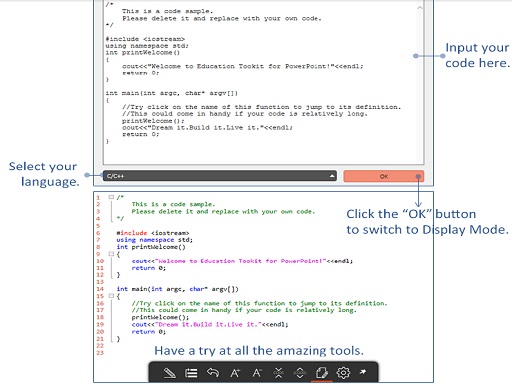Open the C/C++ language dropdown
The width and height of the screenshot is (512, 384).
pos(220,176)
